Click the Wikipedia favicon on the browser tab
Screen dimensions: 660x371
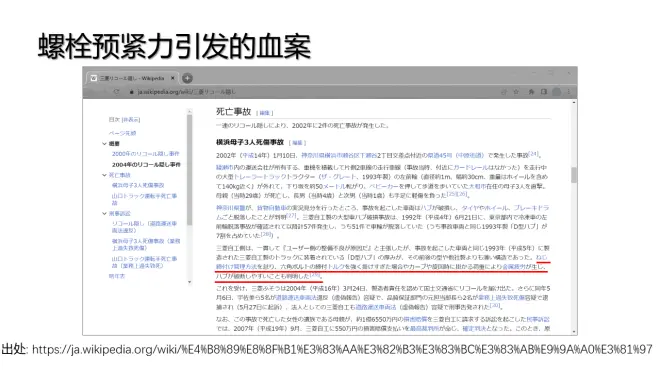pyautogui.click(x=93, y=78)
